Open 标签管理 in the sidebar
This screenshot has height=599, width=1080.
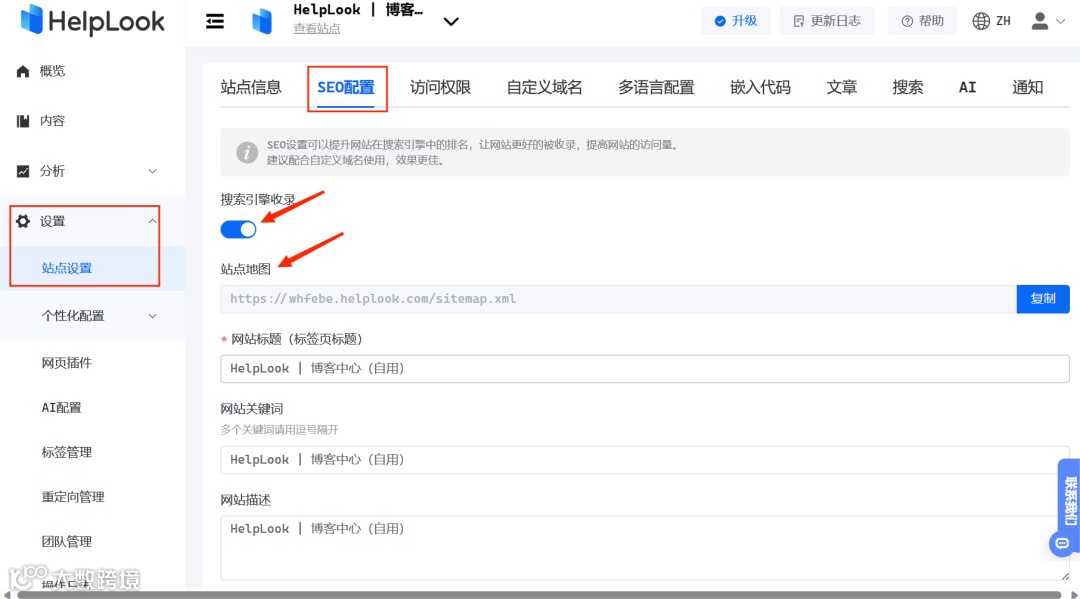[x=67, y=452]
